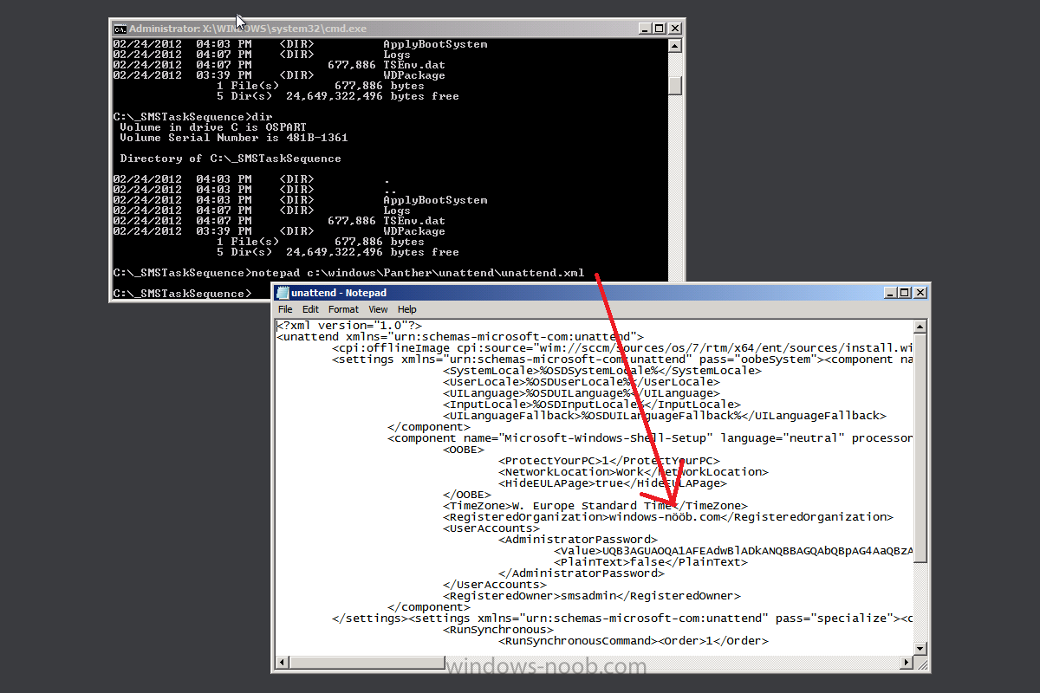Click 'Directory of C:\_SMSTaskSequence' in cmd
Image resolution: width=1040 pixels, height=693 pixels.
(230, 159)
